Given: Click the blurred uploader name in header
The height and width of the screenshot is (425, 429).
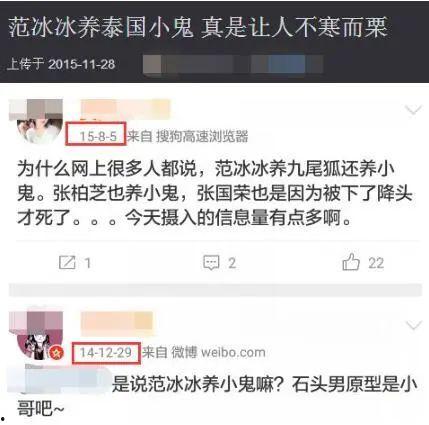Looking at the screenshot, I should 233,64.
